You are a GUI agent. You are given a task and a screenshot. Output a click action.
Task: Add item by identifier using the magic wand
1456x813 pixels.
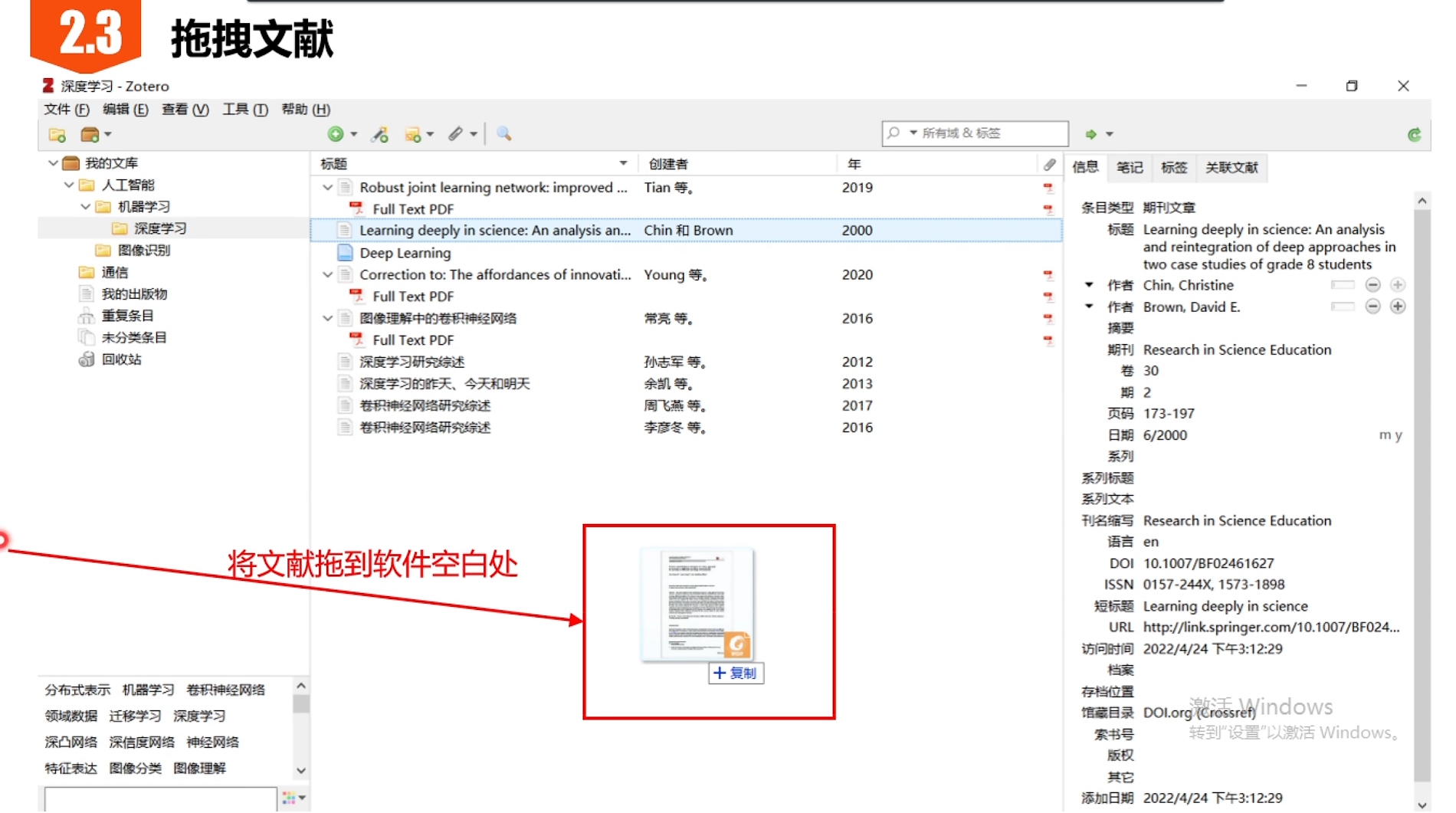(379, 133)
